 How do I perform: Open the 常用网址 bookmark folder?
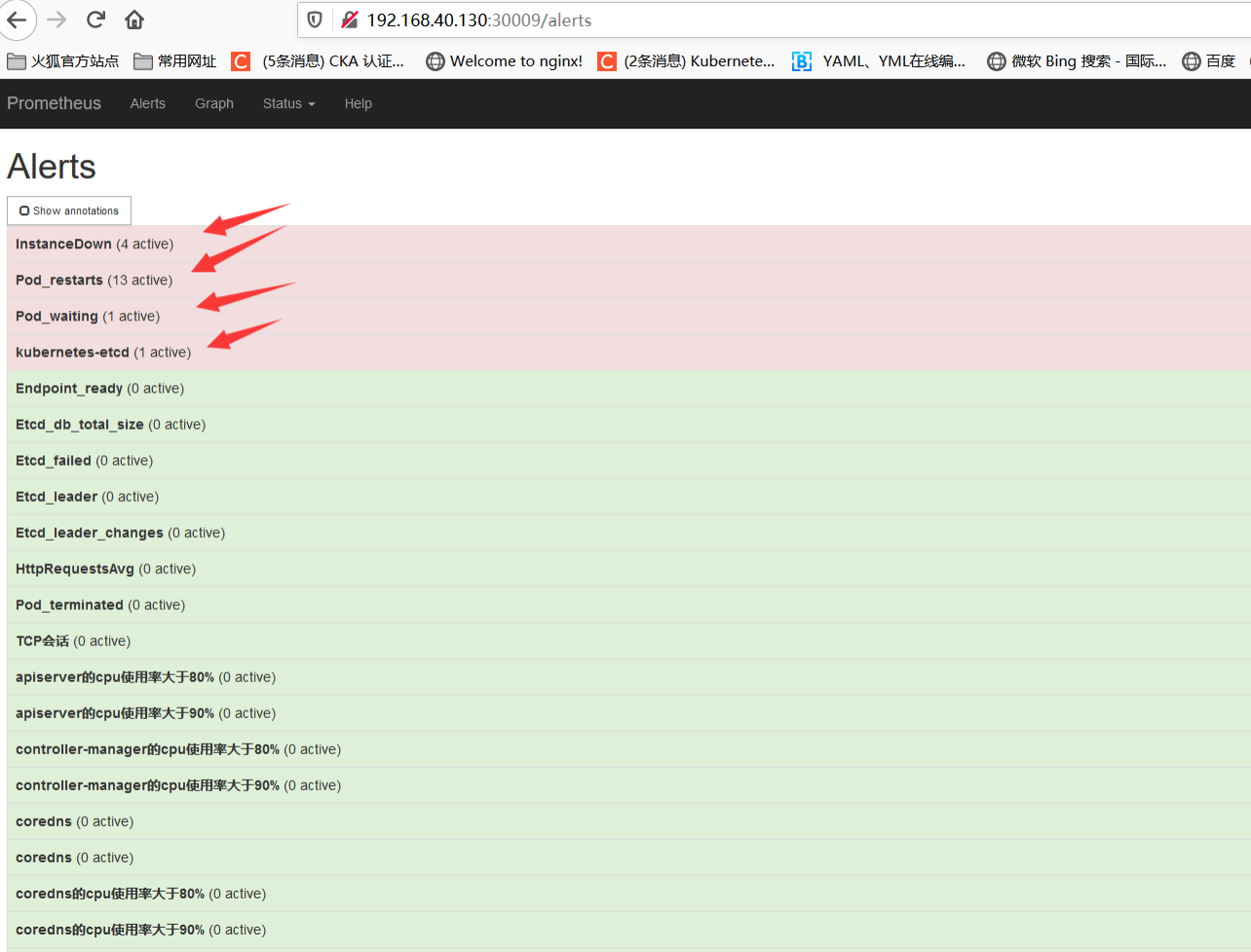[175, 61]
